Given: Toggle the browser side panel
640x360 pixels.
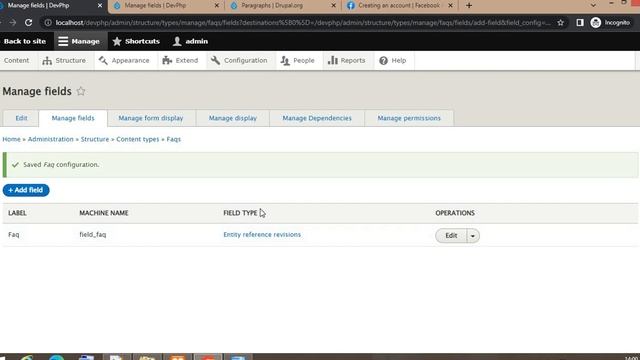Looking at the screenshot, I should (580, 22).
